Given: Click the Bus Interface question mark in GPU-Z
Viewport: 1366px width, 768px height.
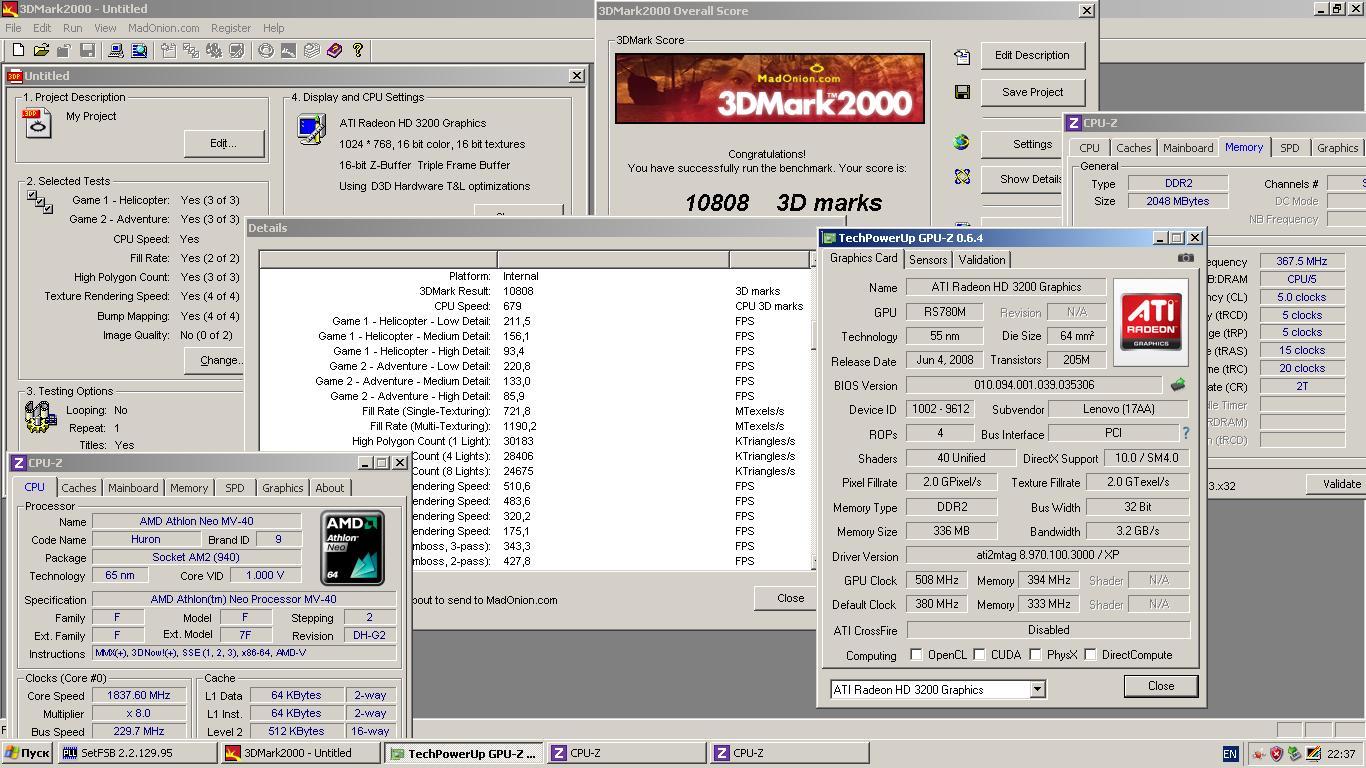Looking at the screenshot, I should 1186,434.
